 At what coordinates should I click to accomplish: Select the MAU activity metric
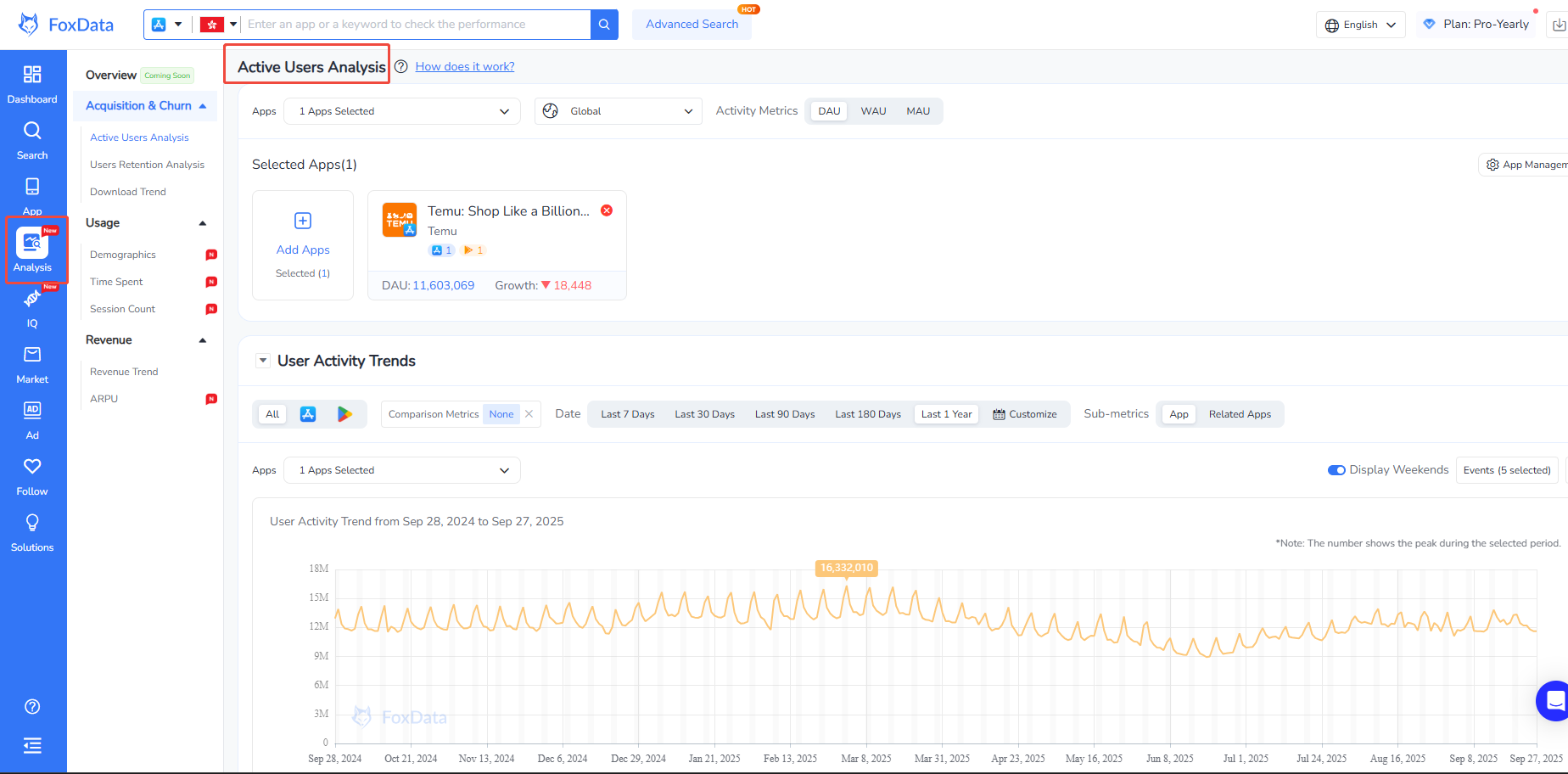[x=918, y=111]
